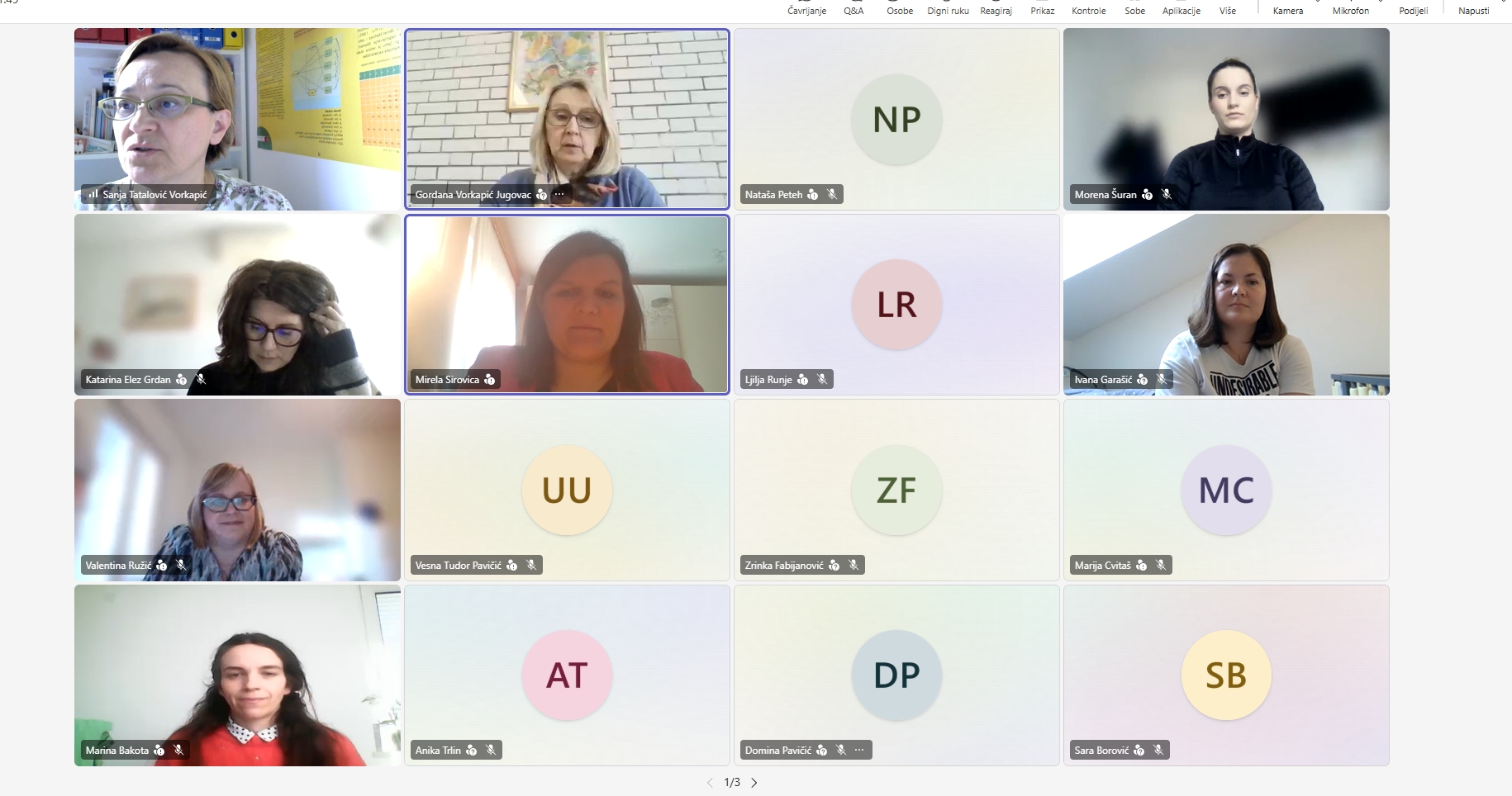Click the badge icon next to Mirela Sirovica
The height and width of the screenshot is (796, 1512).
point(490,380)
